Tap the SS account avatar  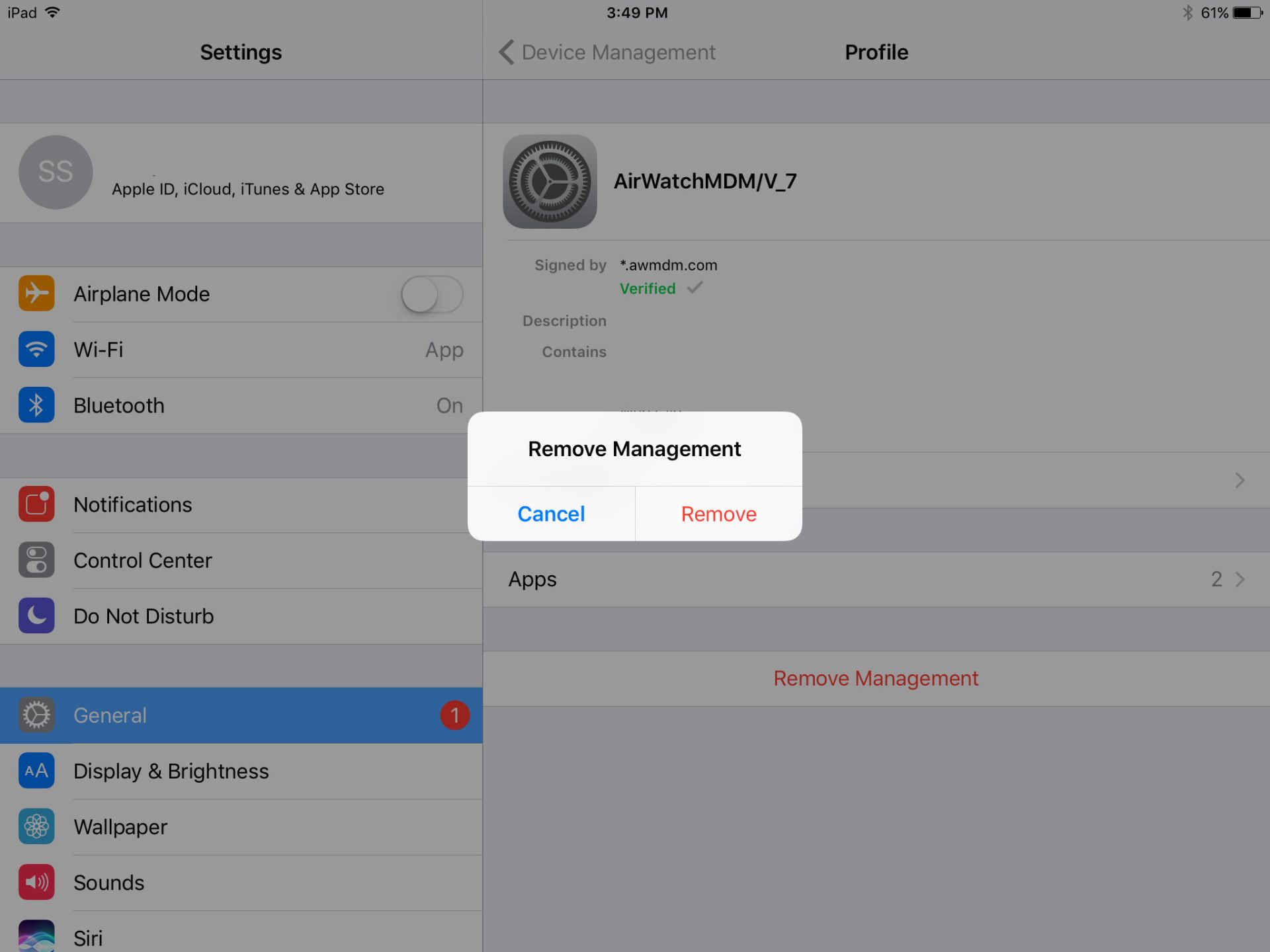pyautogui.click(x=56, y=173)
